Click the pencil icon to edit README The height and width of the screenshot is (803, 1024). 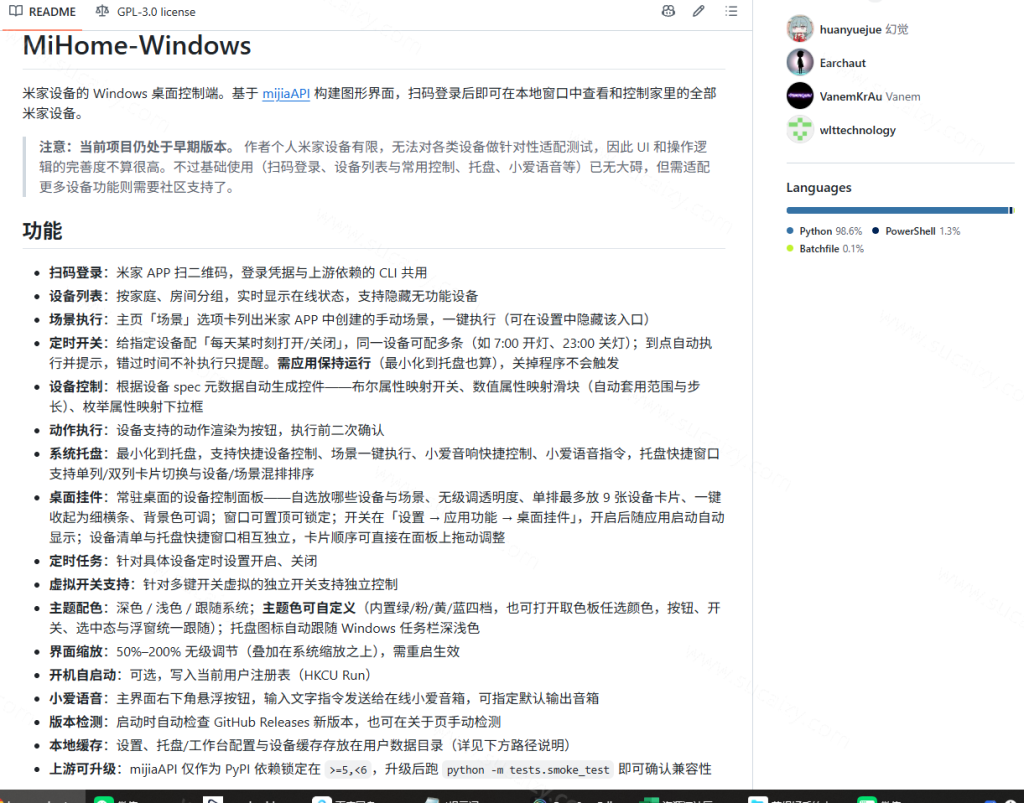(x=699, y=11)
